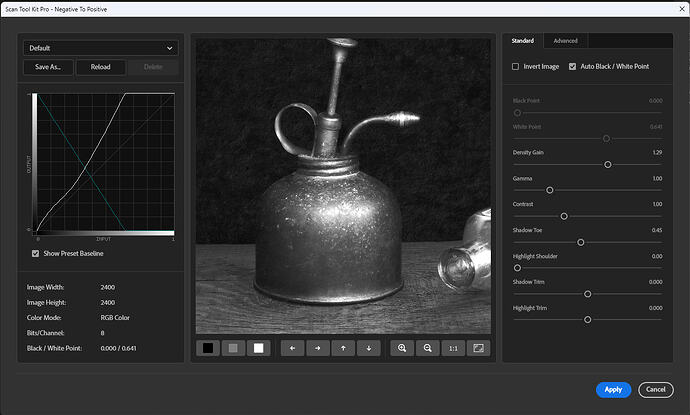Toggle Show Preset Baseline checkbox
The width and height of the screenshot is (690, 415).
tap(37, 253)
